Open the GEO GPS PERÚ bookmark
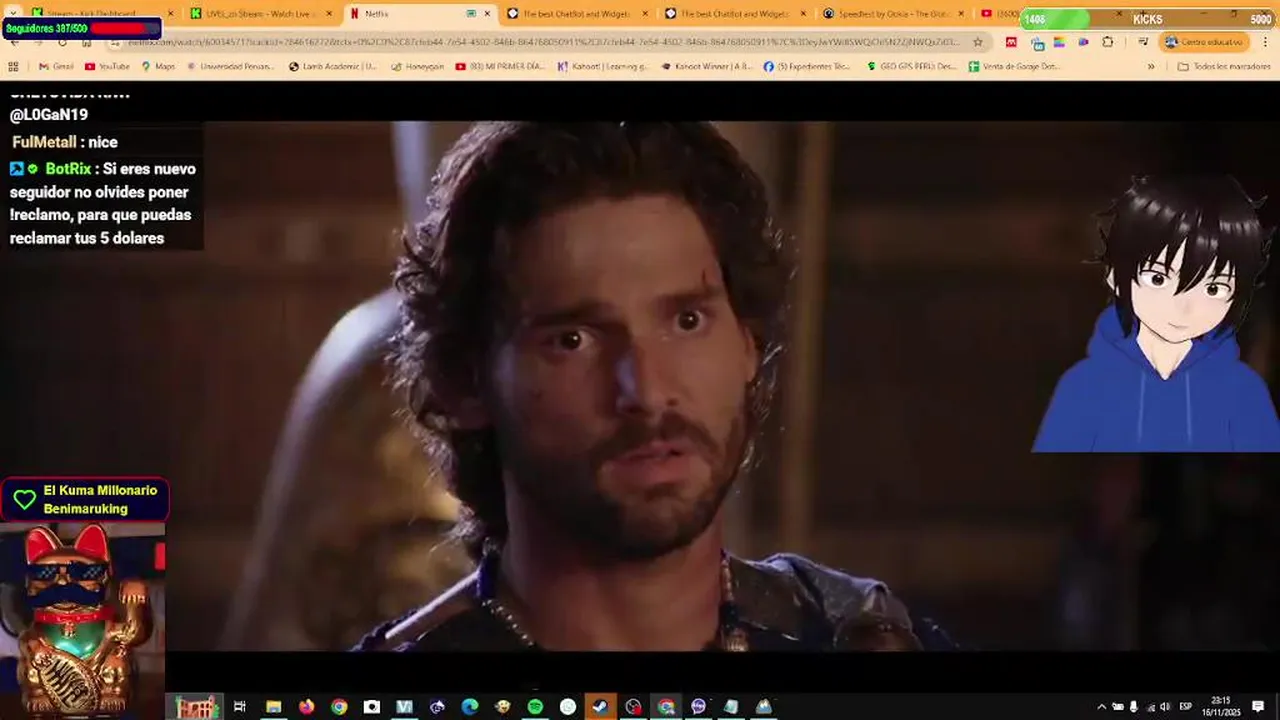 [x=912, y=66]
